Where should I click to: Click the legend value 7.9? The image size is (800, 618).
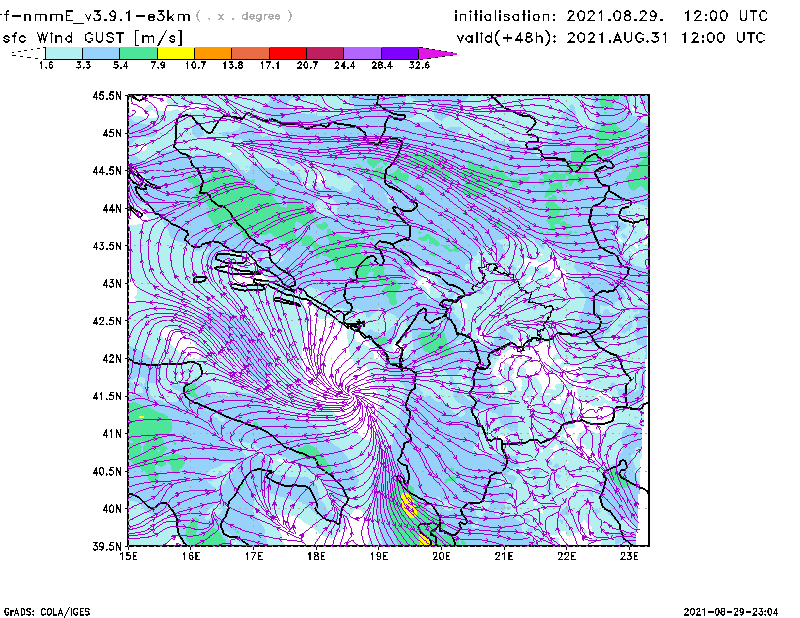pos(158,65)
